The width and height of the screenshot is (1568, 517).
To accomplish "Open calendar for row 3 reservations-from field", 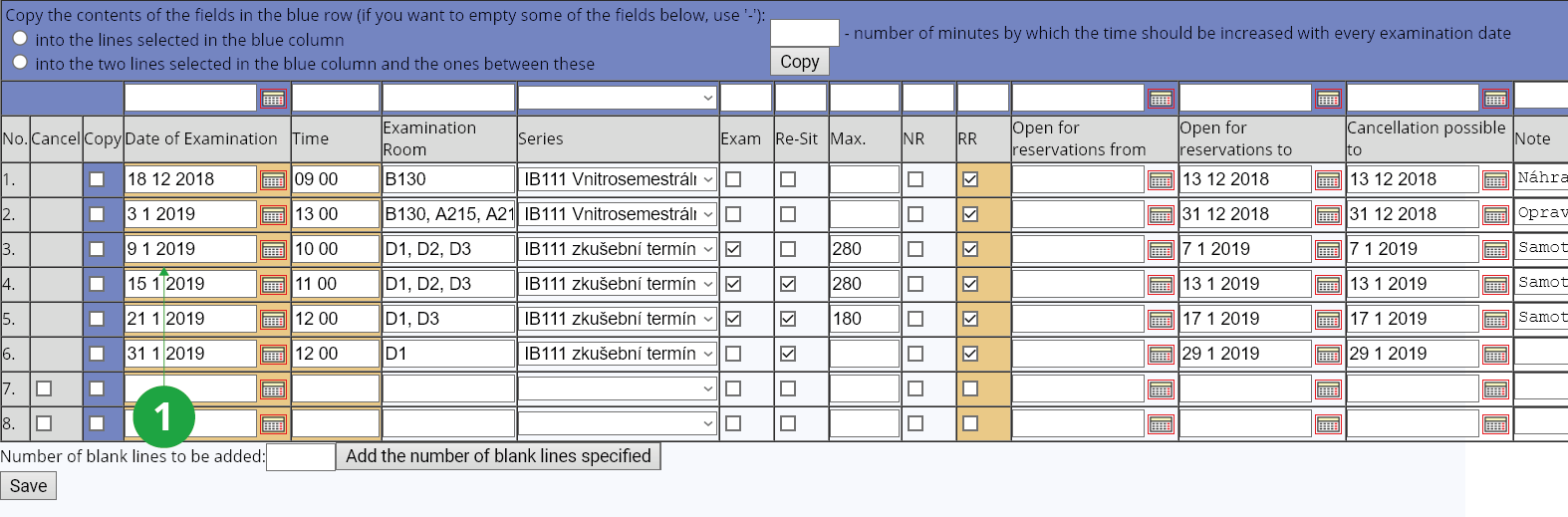I will (1161, 250).
